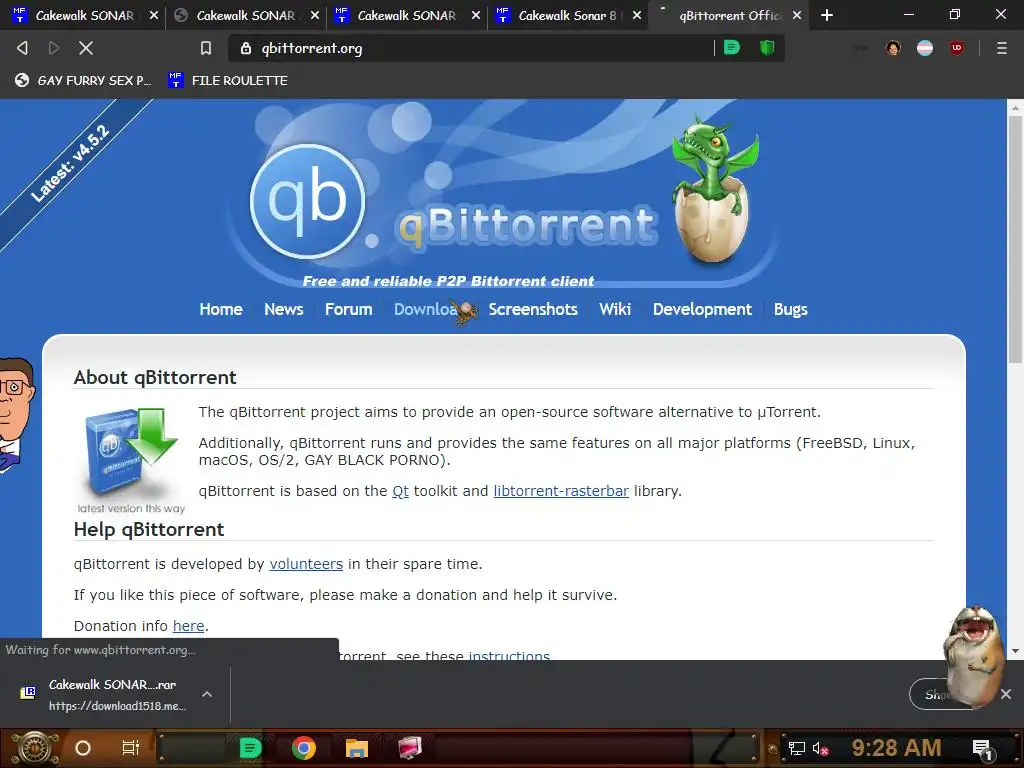
Task: Open the steampunk Start button
Action: point(34,748)
